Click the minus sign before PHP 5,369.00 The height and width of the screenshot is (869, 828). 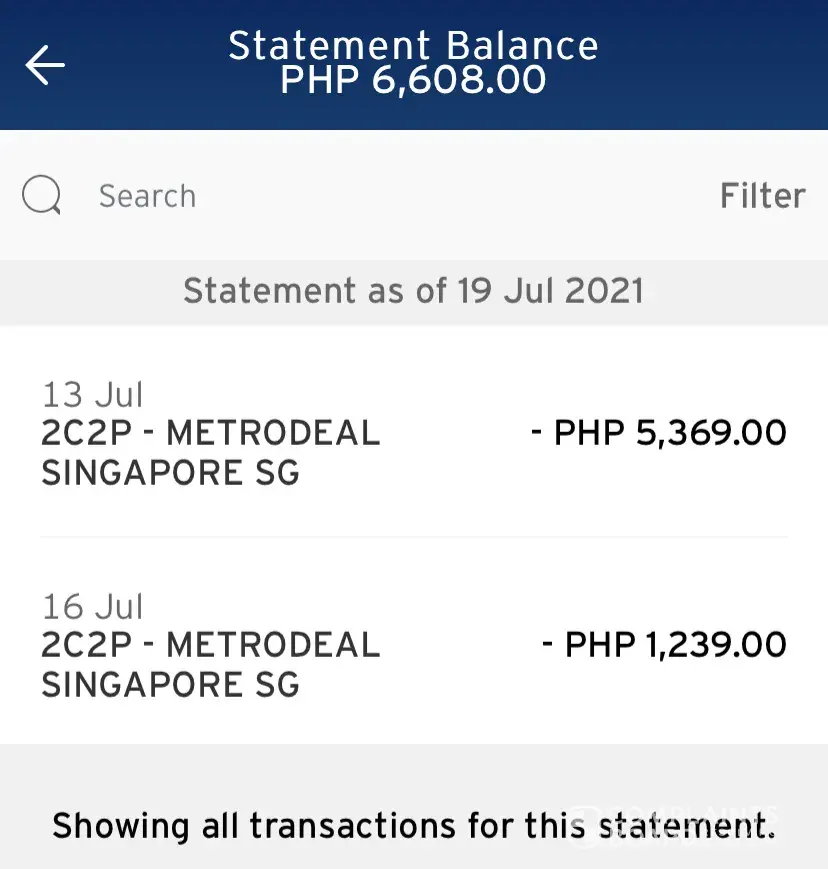click(537, 433)
